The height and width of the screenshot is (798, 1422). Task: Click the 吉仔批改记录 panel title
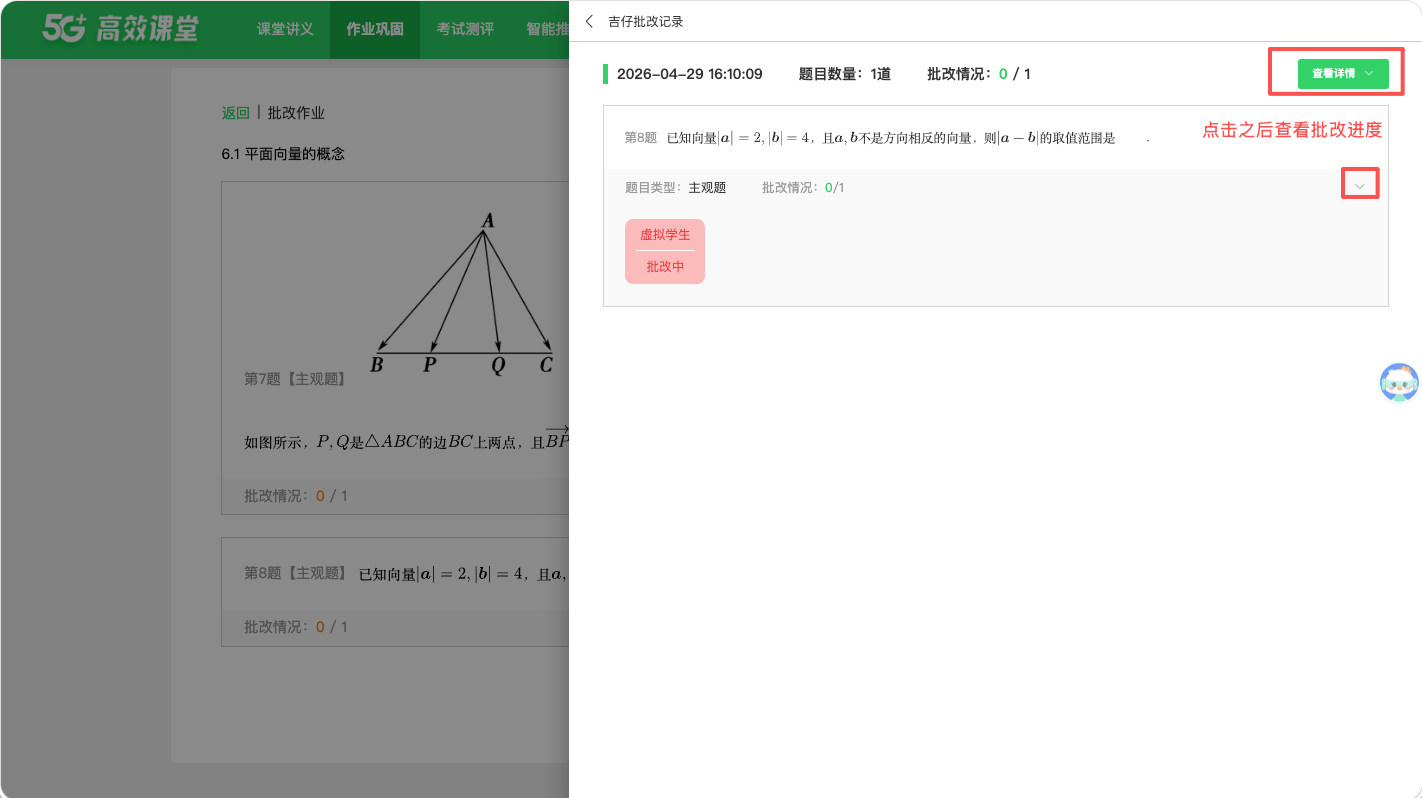click(x=646, y=21)
